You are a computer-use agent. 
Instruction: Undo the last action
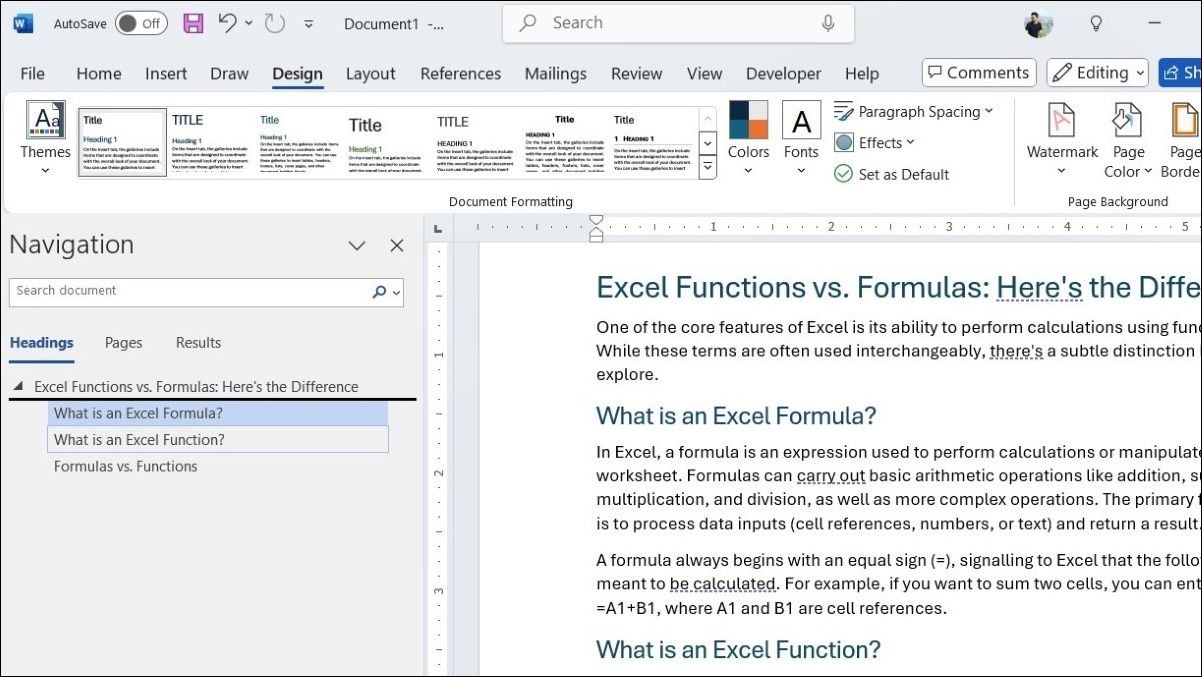click(x=226, y=23)
